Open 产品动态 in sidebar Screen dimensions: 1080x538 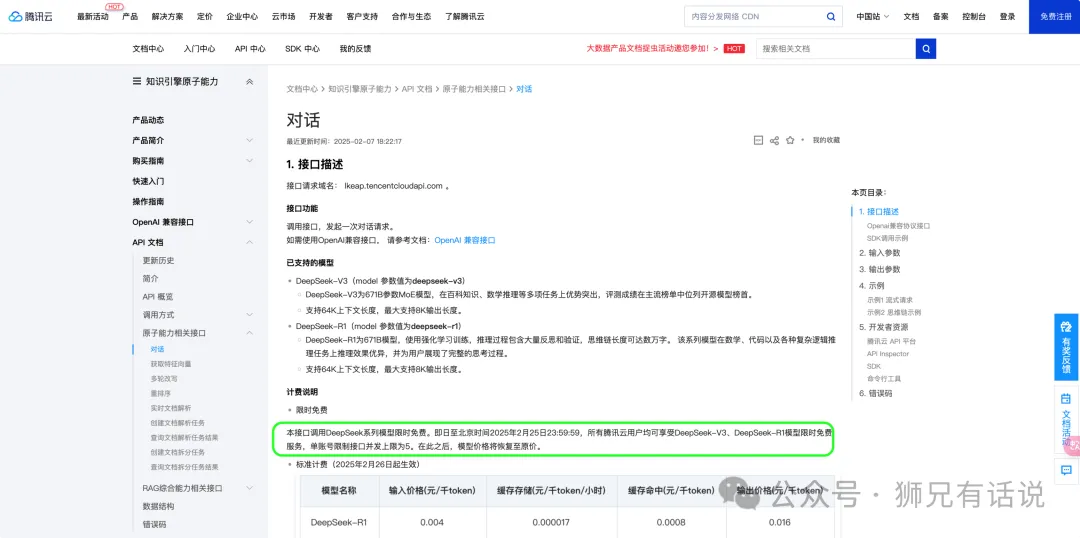(148, 120)
